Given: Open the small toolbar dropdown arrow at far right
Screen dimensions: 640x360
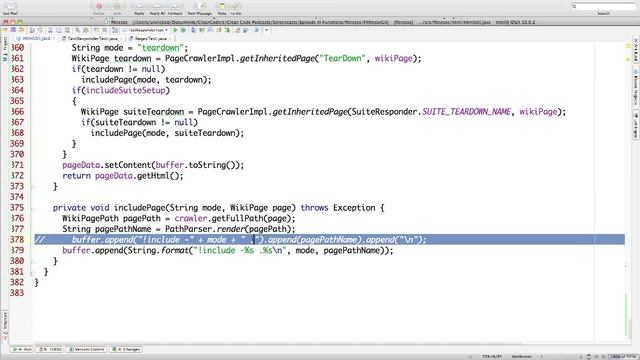Looking at the screenshot, I should click(267, 30).
